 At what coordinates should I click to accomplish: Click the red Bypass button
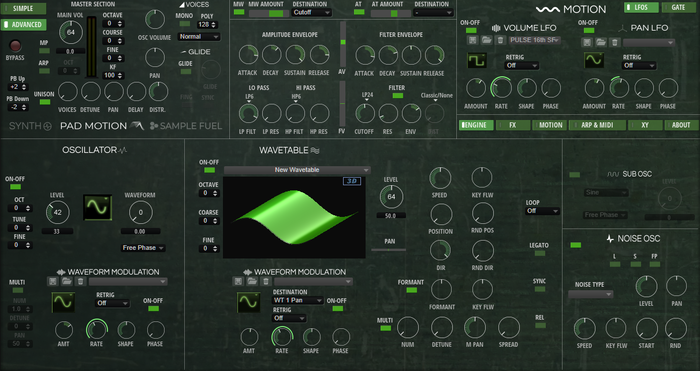pyautogui.click(x=15, y=46)
